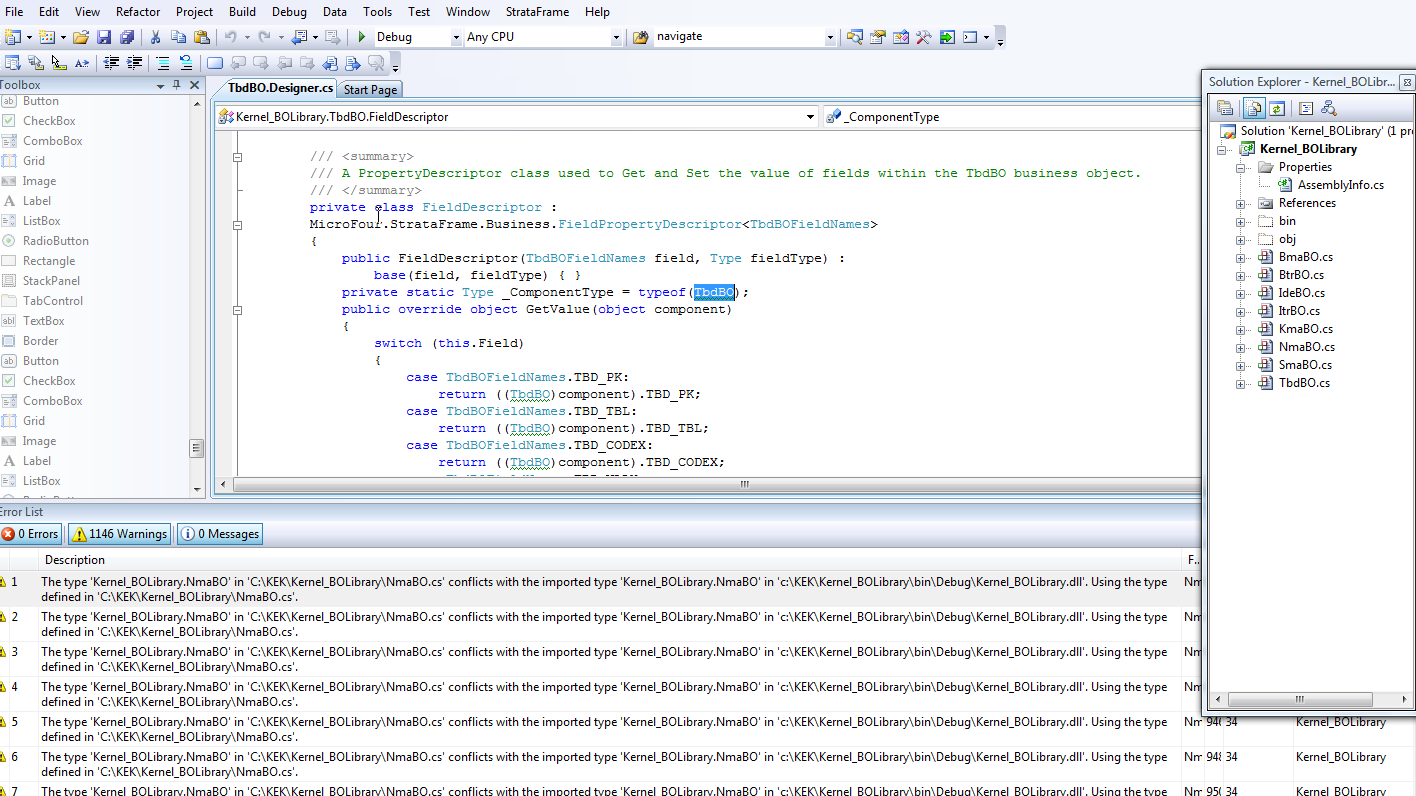Switch to the Start Page tab
The image size is (1416, 796).
(x=370, y=90)
